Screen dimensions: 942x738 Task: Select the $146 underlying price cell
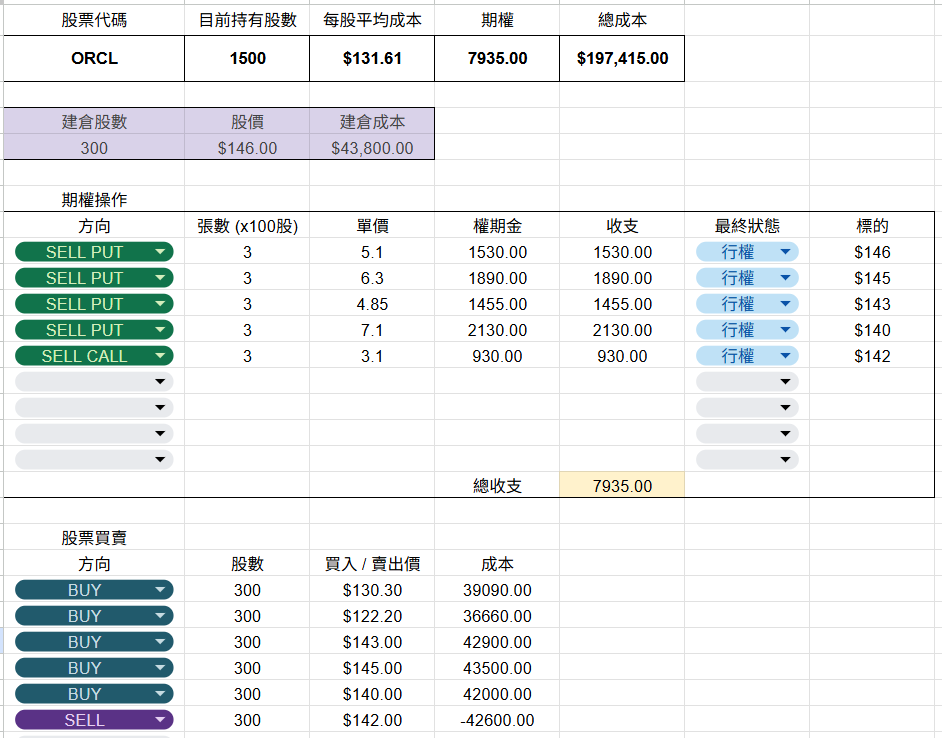pos(872,252)
